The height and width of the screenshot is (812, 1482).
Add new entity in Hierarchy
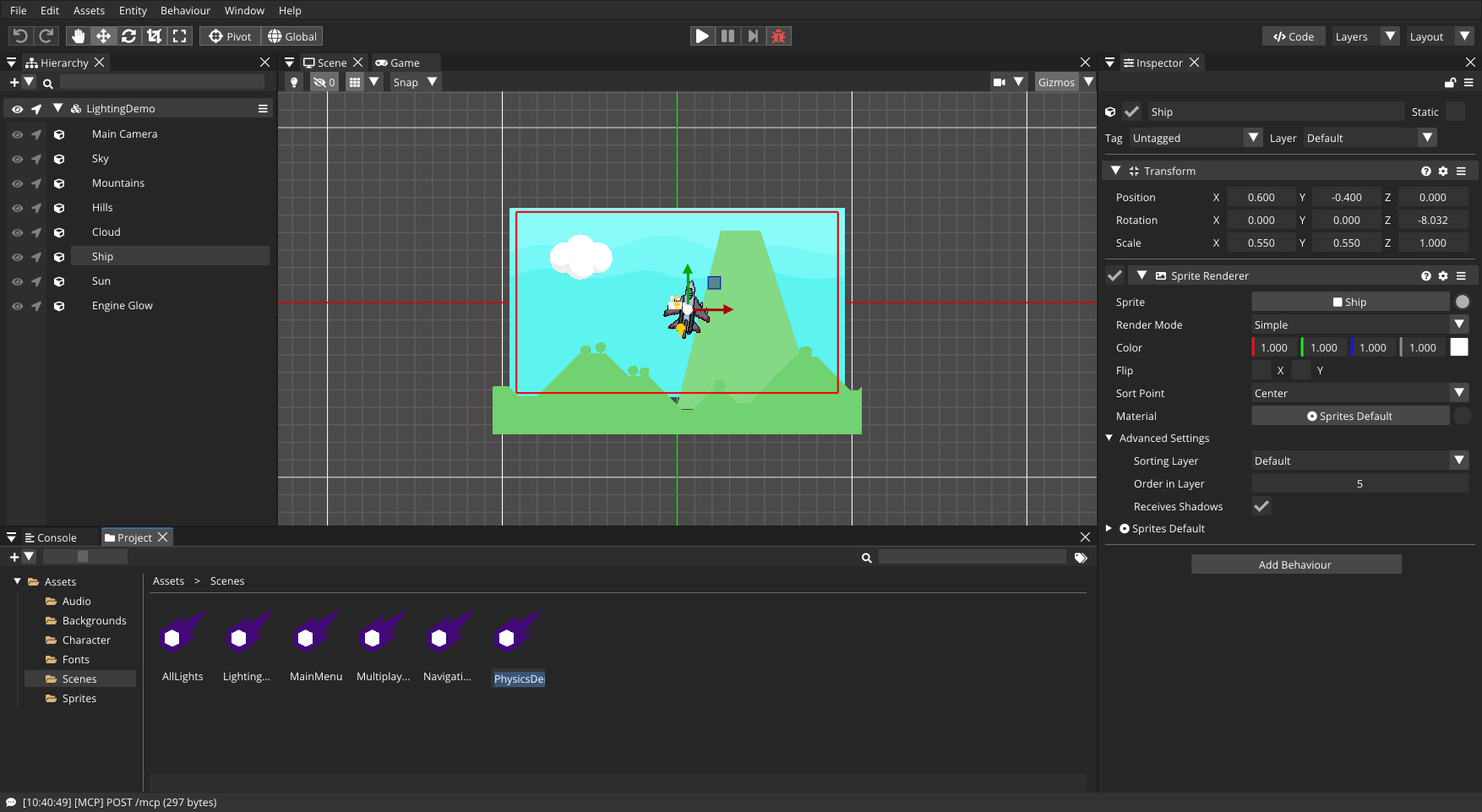[14, 82]
